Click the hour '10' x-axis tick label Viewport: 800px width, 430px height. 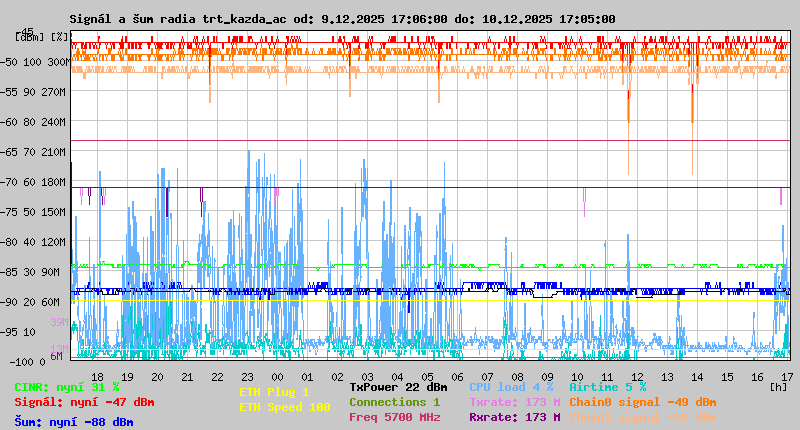[x=578, y=377]
